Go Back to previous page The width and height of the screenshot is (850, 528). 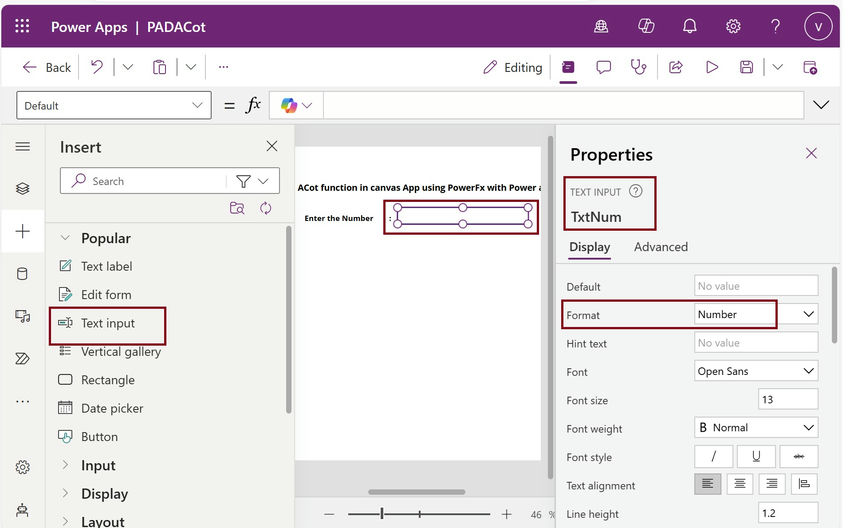47,67
